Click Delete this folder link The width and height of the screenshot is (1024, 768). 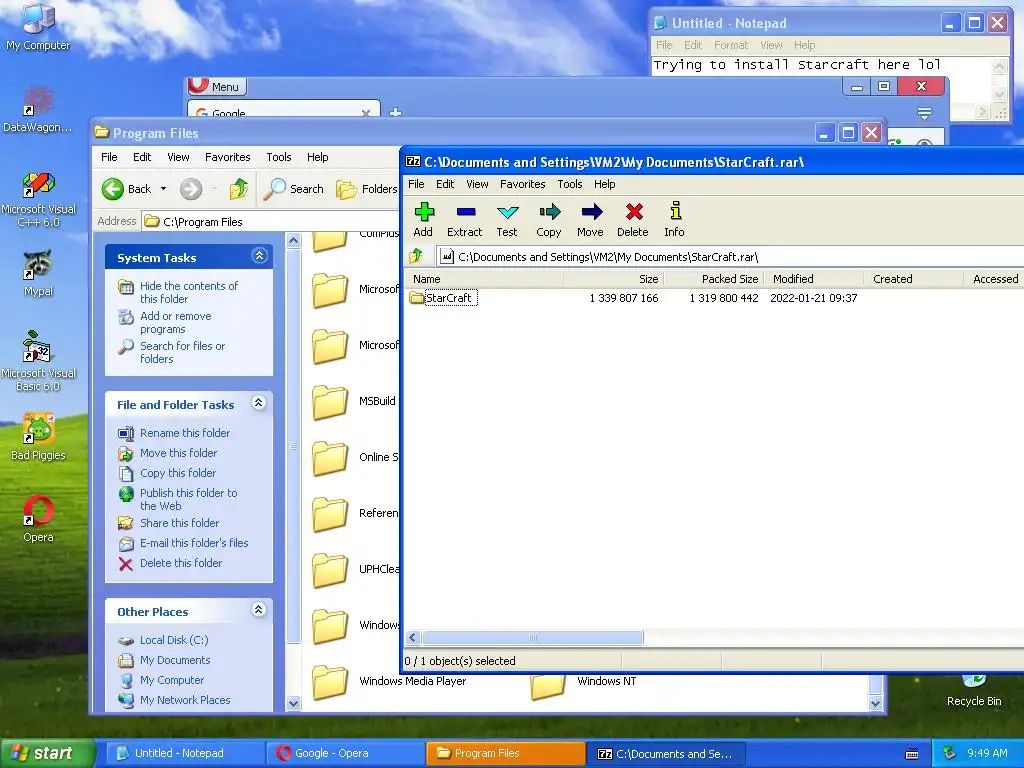click(181, 563)
